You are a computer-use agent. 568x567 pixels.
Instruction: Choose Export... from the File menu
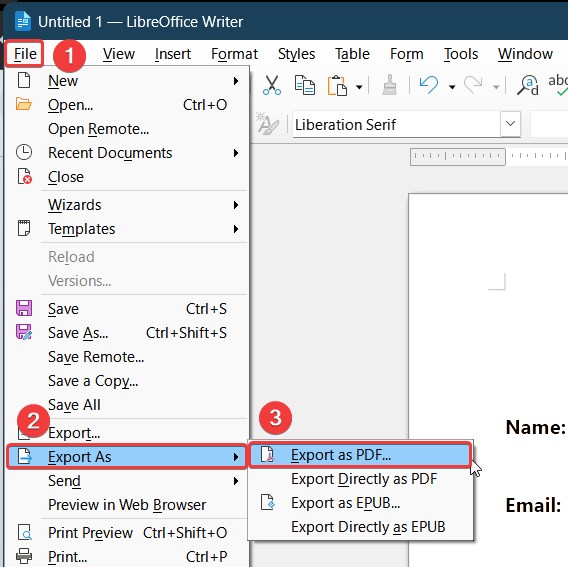[127, 433]
